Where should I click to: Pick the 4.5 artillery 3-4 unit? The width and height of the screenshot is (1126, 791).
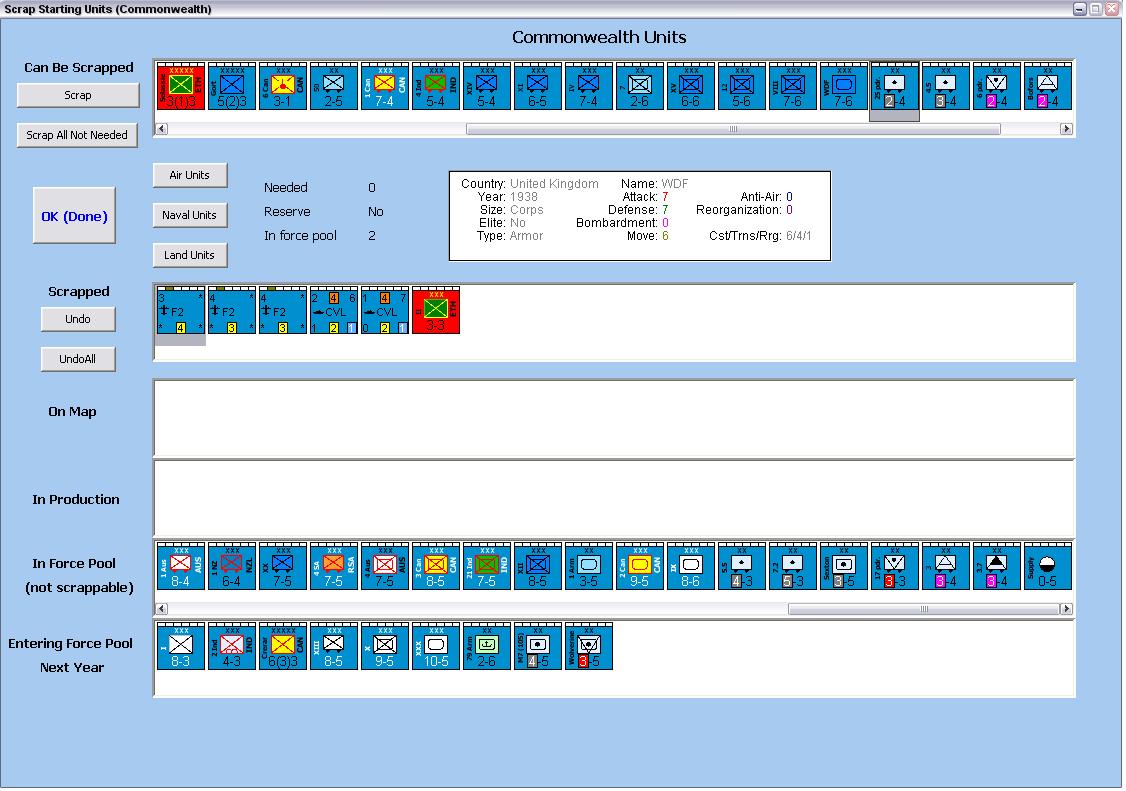point(946,86)
